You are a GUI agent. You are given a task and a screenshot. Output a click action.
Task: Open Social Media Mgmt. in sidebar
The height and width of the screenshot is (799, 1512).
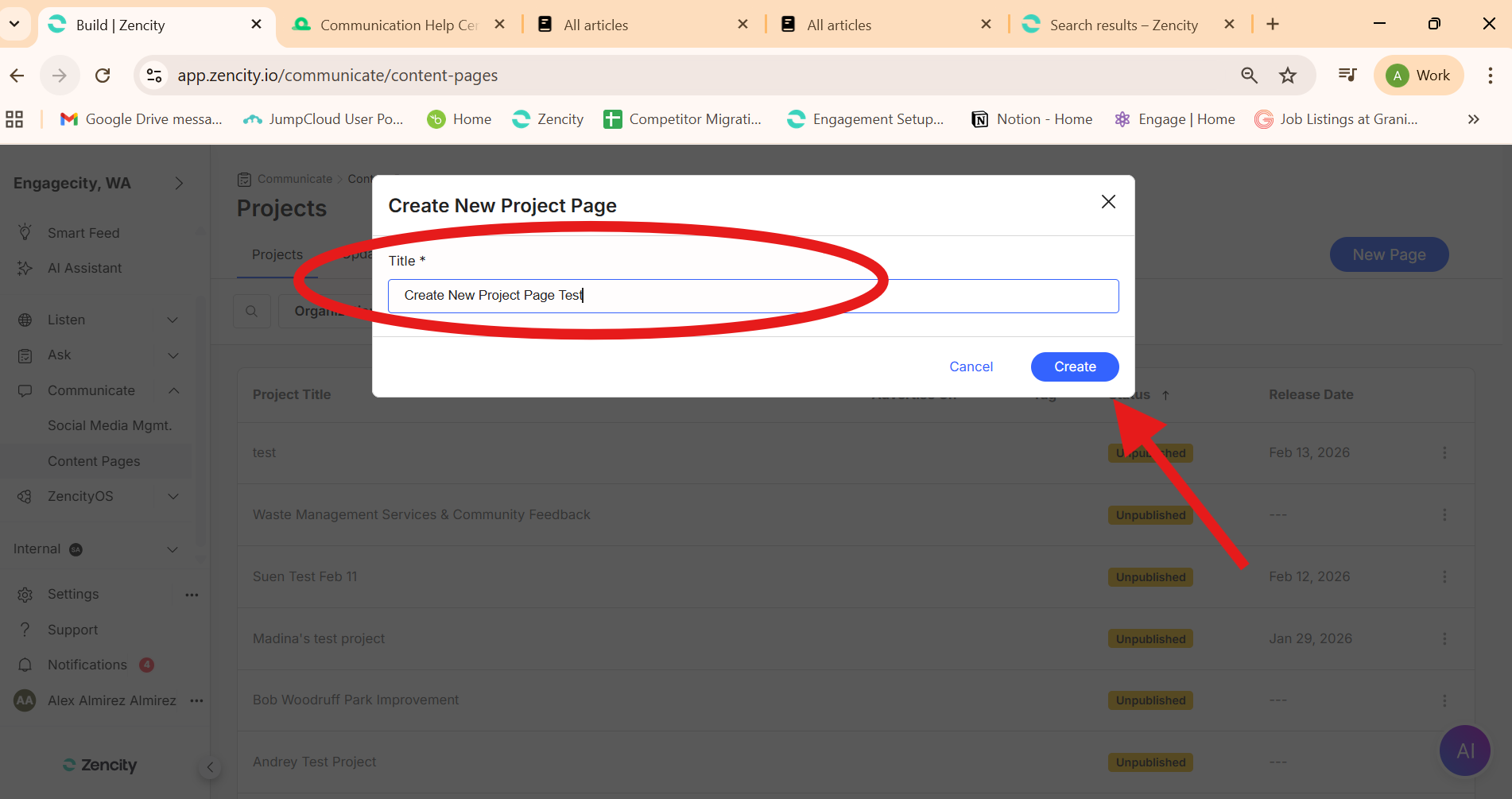110,425
